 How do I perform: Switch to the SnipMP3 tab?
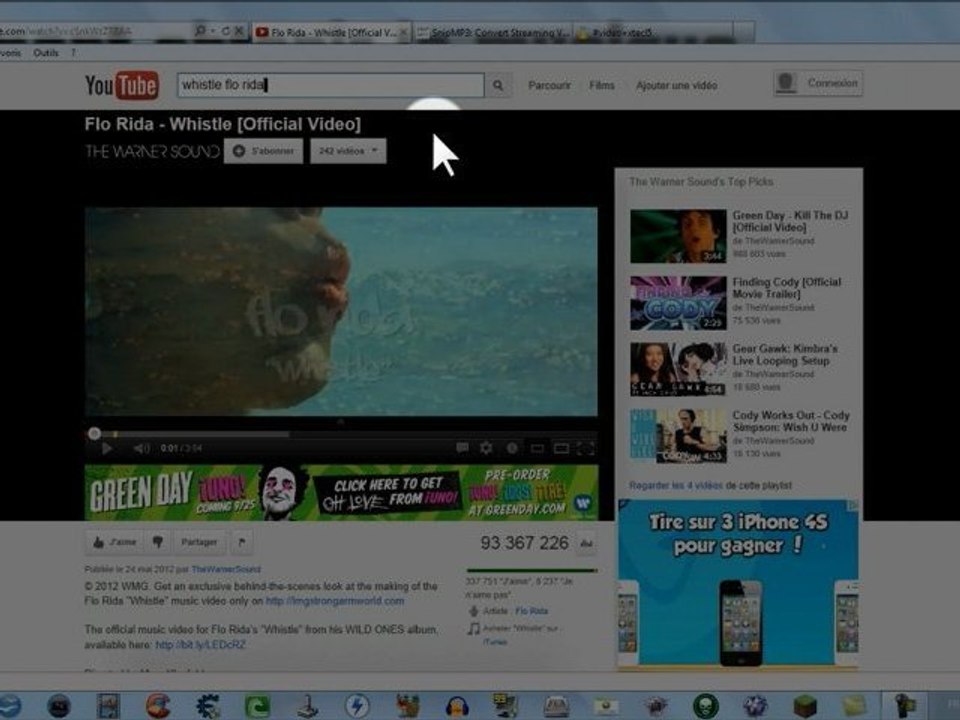pos(493,32)
